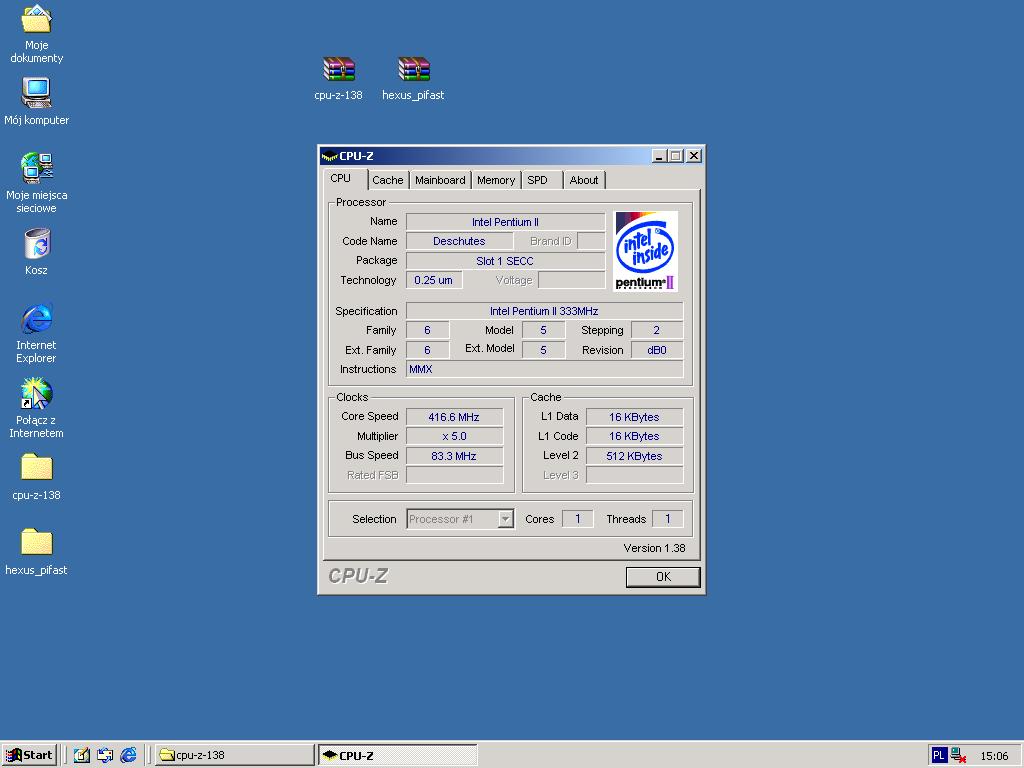Image resolution: width=1024 pixels, height=768 pixels.
Task: Switch to the Memory tab
Action: tap(496, 180)
